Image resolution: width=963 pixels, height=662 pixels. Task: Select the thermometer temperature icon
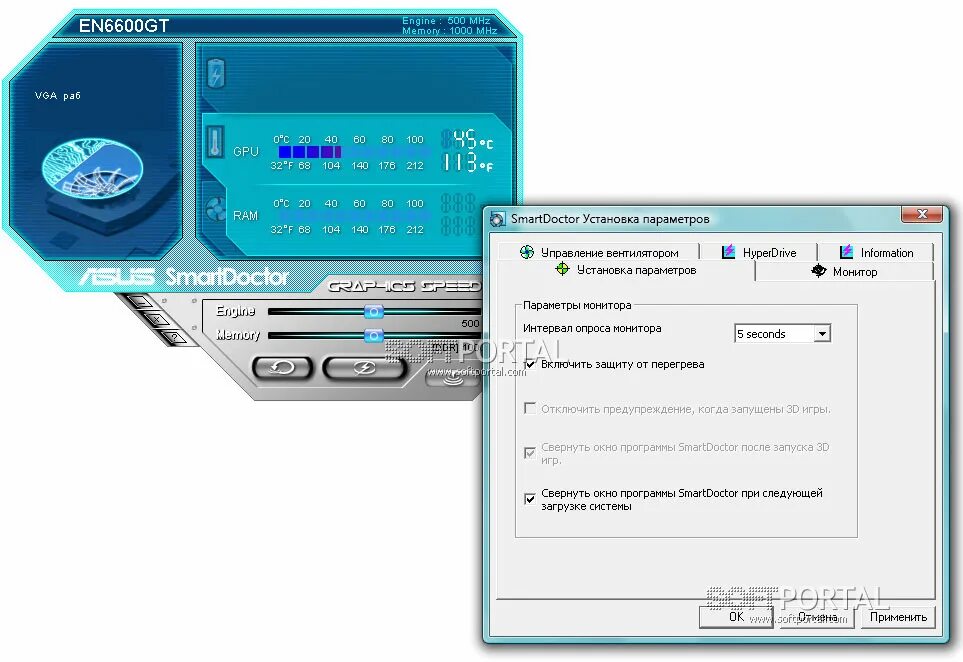point(216,142)
